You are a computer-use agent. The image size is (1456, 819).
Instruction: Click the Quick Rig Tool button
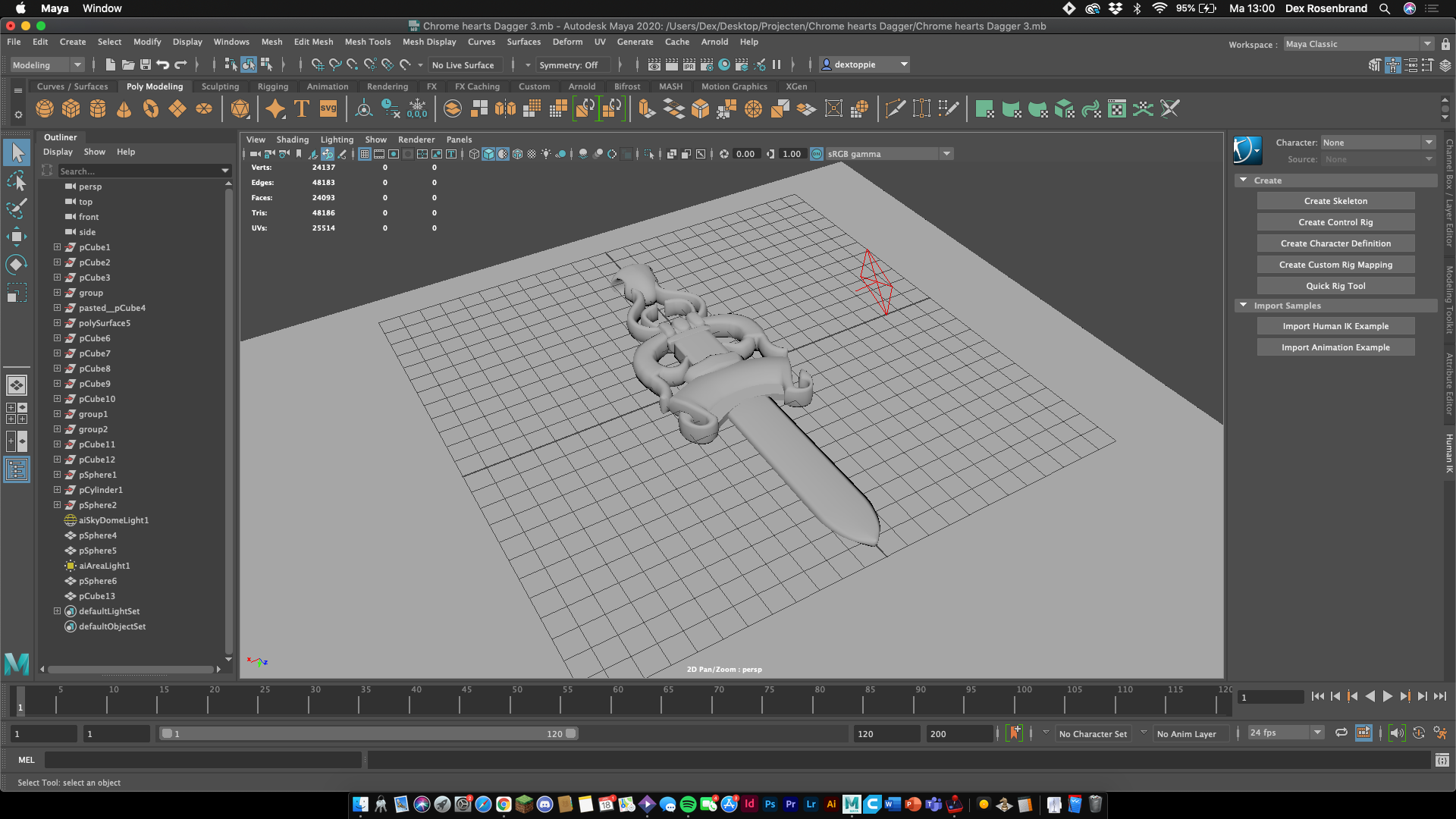(1335, 286)
